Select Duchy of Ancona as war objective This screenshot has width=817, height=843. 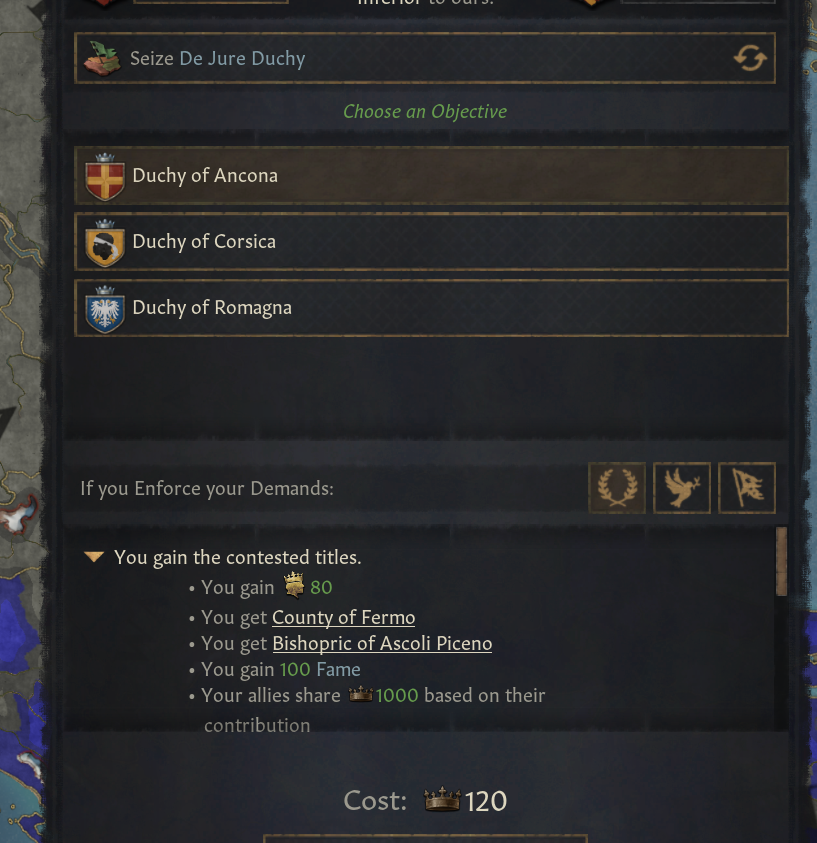point(428,176)
